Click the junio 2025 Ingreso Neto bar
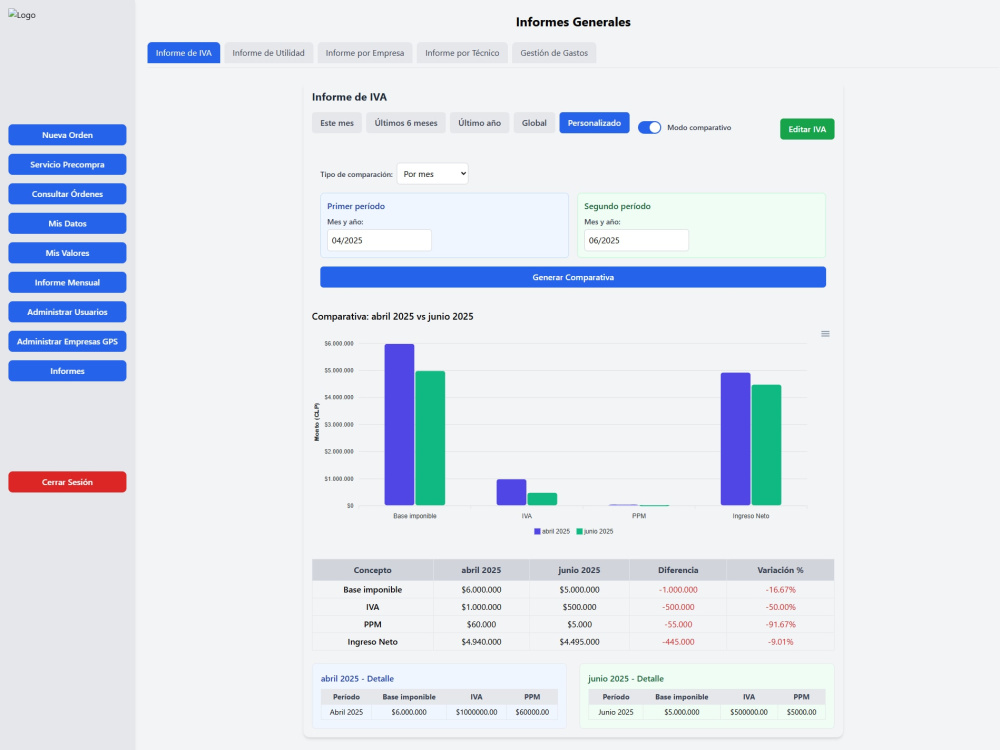This screenshot has height=750, width=1000. tap(766, 445)
